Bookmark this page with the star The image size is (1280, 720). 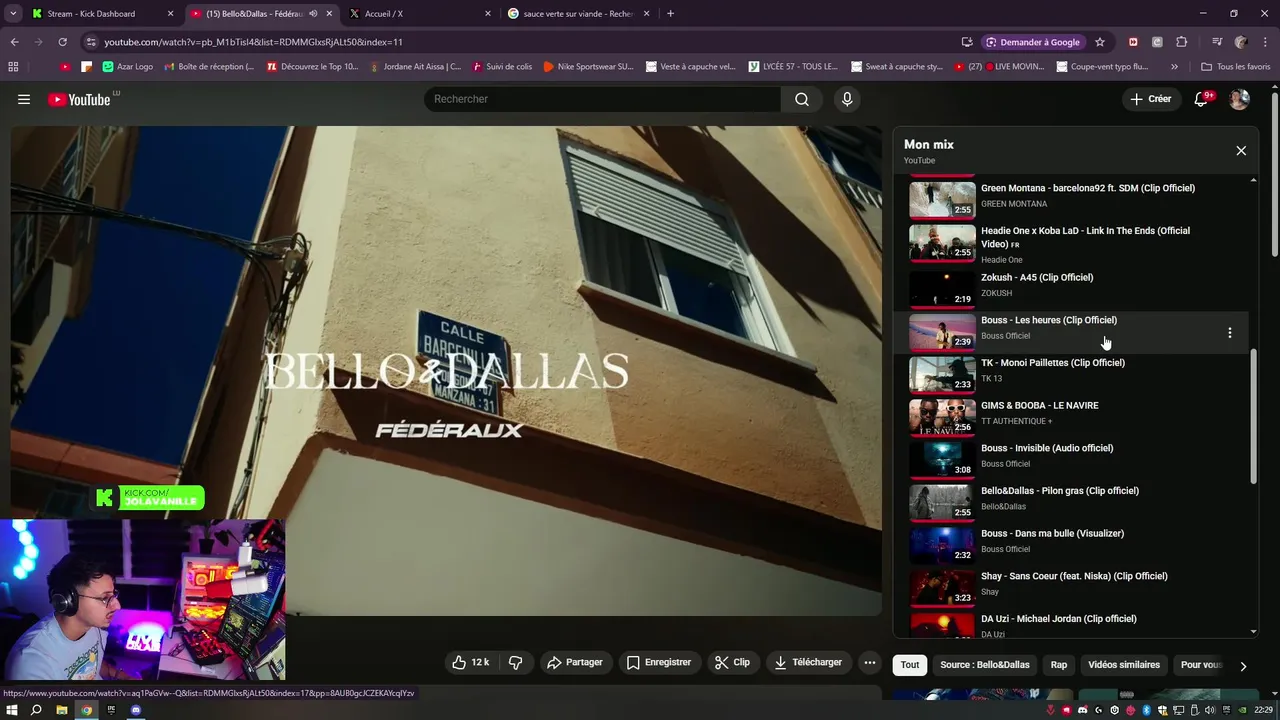pyautogui.click(x=1100, y=42)
